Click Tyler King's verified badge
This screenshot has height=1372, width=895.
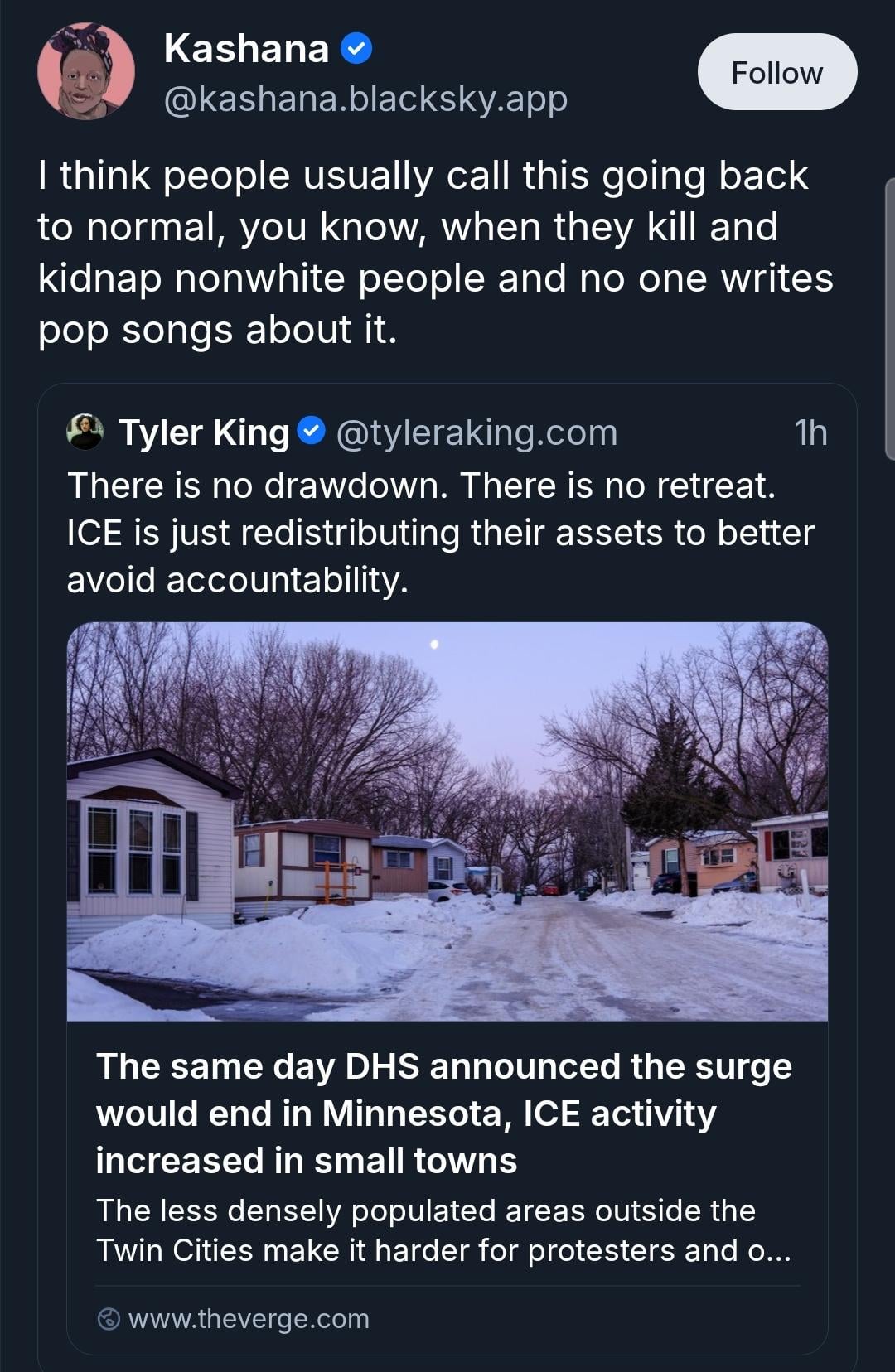(311, 432)
